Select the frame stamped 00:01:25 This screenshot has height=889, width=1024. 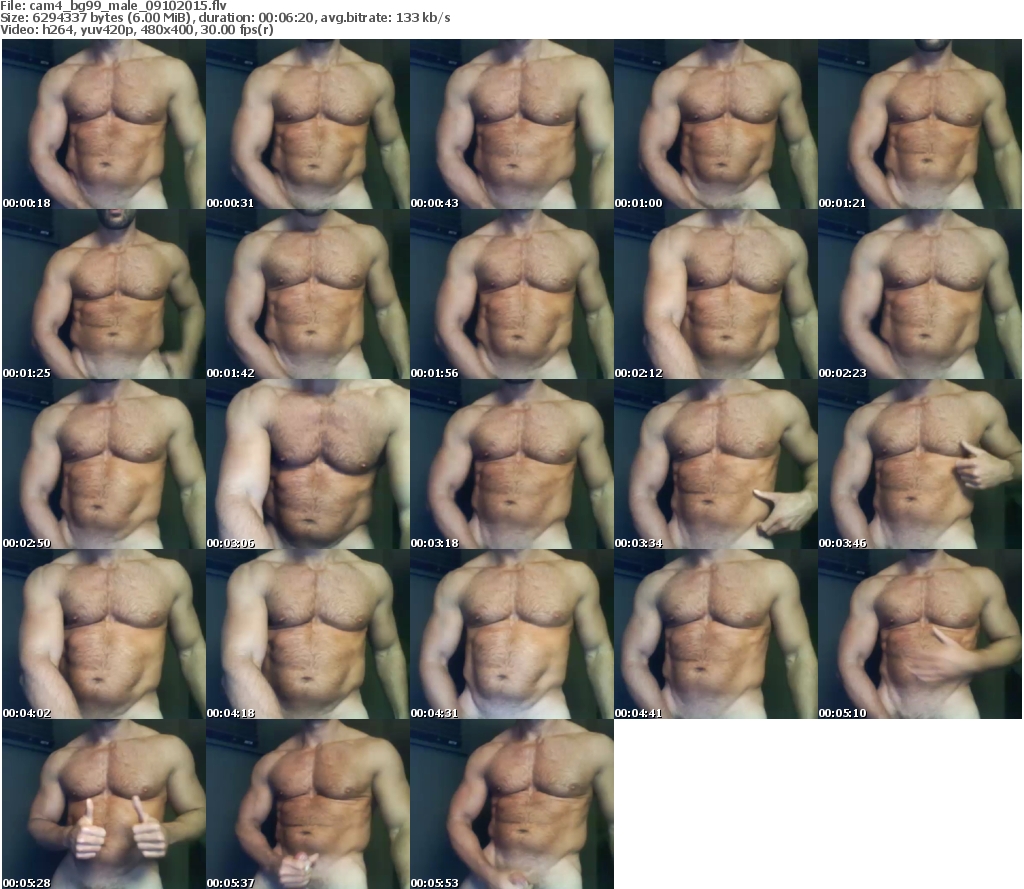click(104, 294)
